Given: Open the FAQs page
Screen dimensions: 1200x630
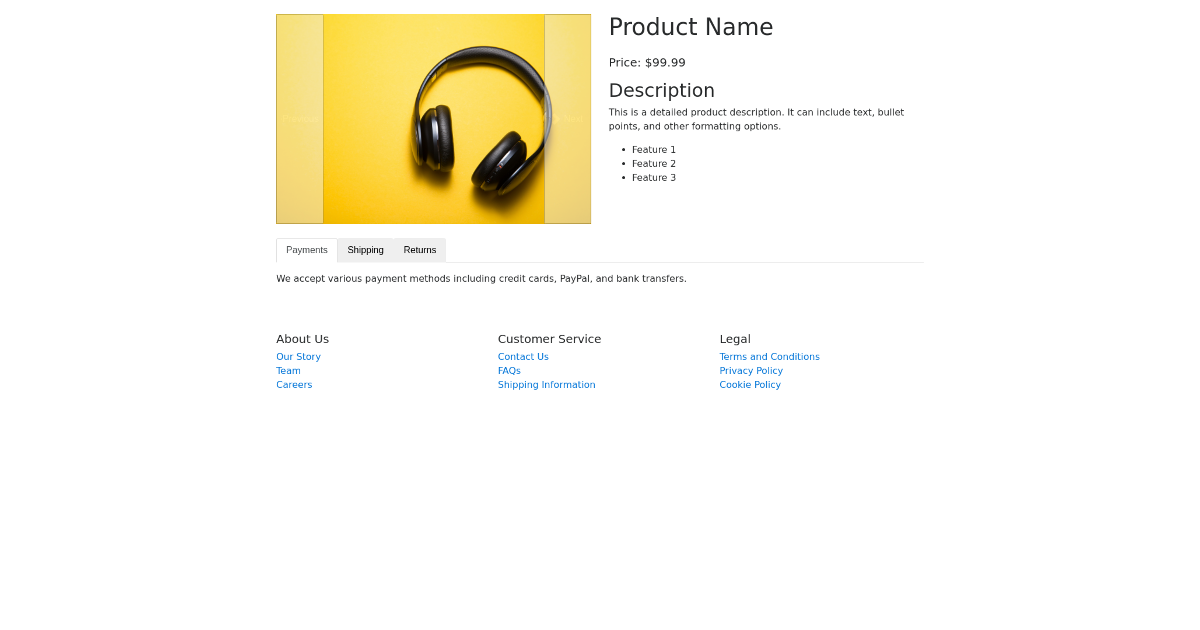Looking at the screenshot, I should click(509, 370).
